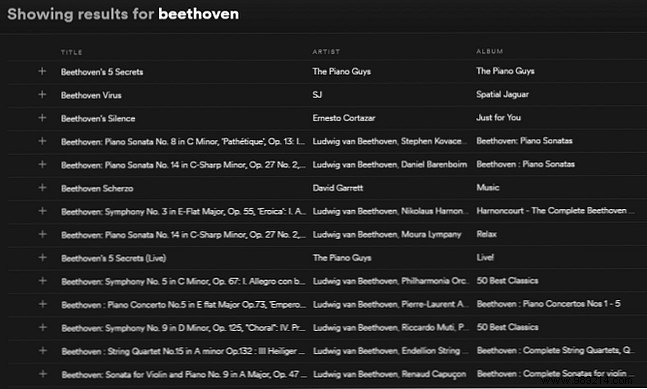The width and height of the screenshot is (647, 389).
Task: Add Piano Sonata No. 8 Pathétique plus icon
Action: (42, 141)
